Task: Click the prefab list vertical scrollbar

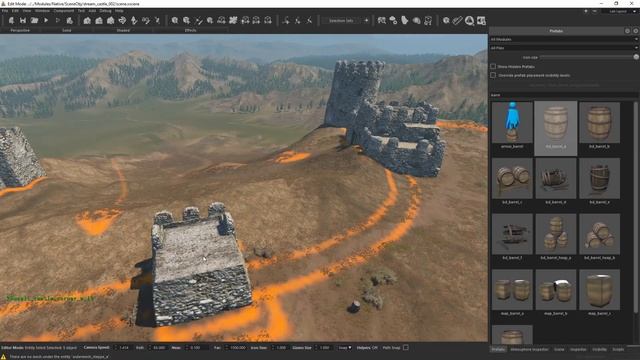Action: tap(636, 208)
